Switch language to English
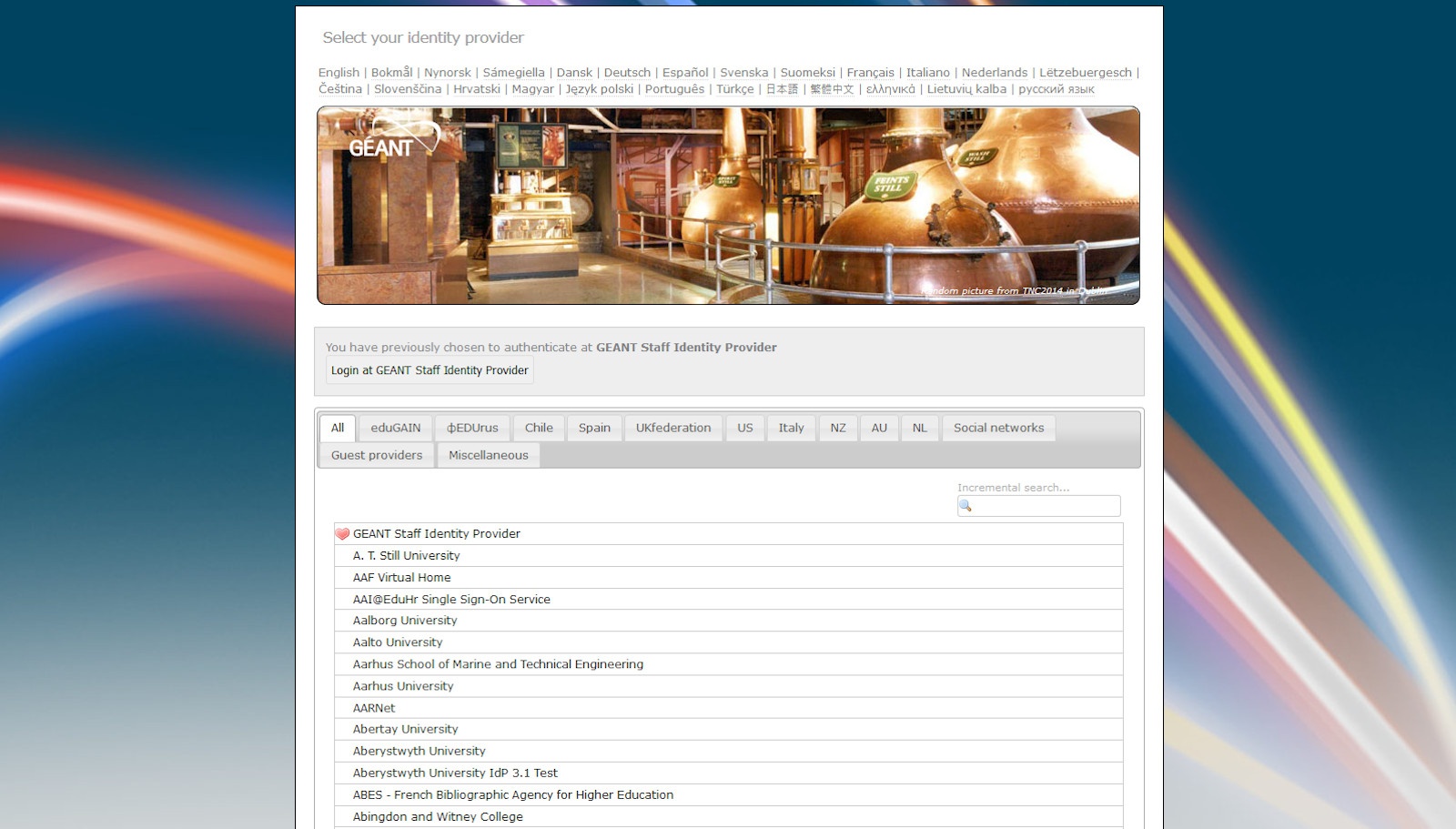The image size is (1456, 829). click(339, 73)
